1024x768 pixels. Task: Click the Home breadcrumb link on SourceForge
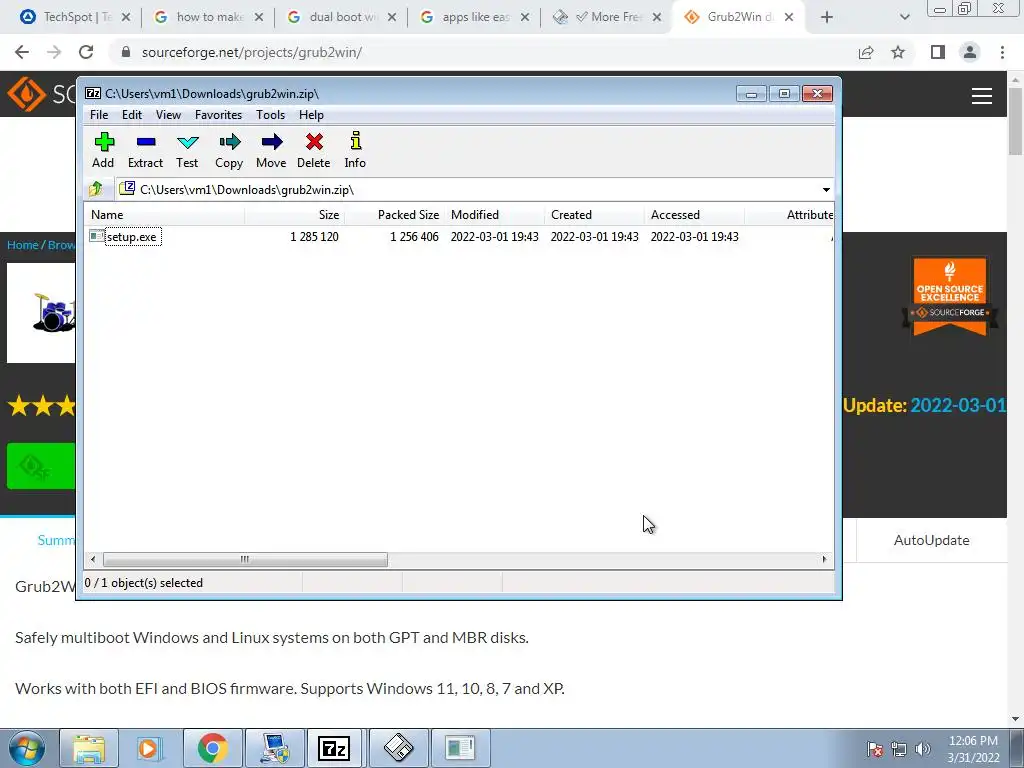tap(23, 245)
